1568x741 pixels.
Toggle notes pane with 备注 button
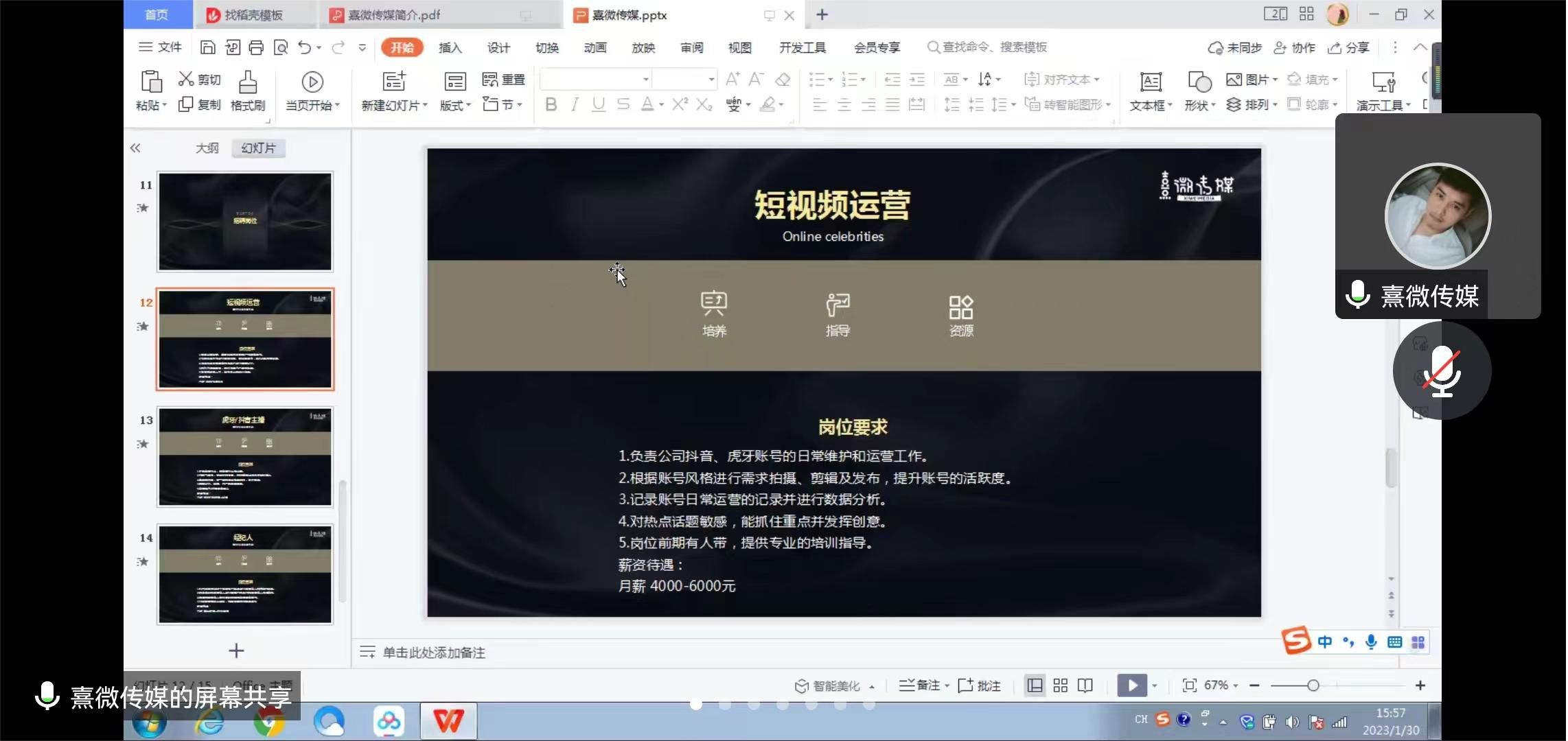[x=923, y=685]
